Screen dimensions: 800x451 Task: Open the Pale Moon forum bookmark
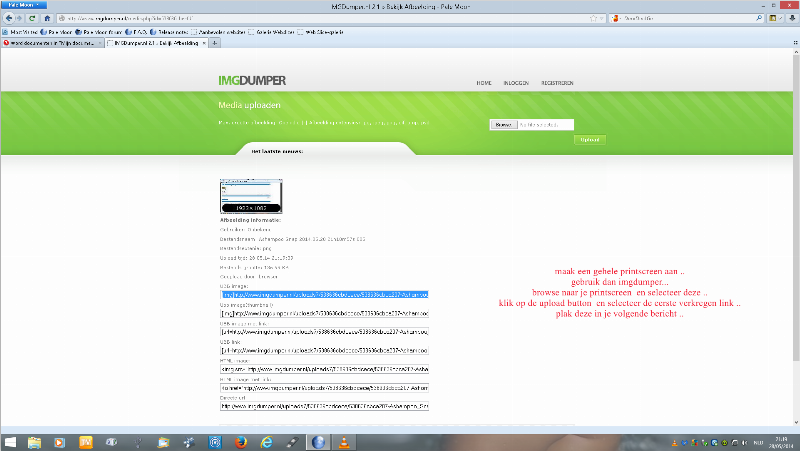[x=98, y=32]
